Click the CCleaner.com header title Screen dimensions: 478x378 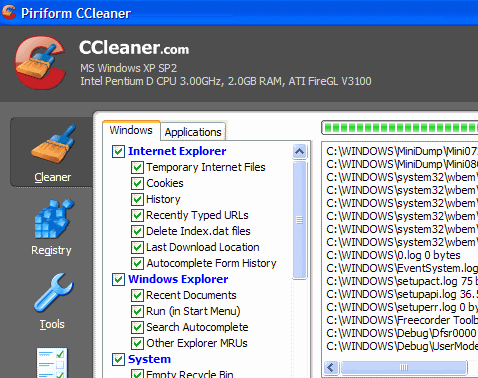(134, 48)
